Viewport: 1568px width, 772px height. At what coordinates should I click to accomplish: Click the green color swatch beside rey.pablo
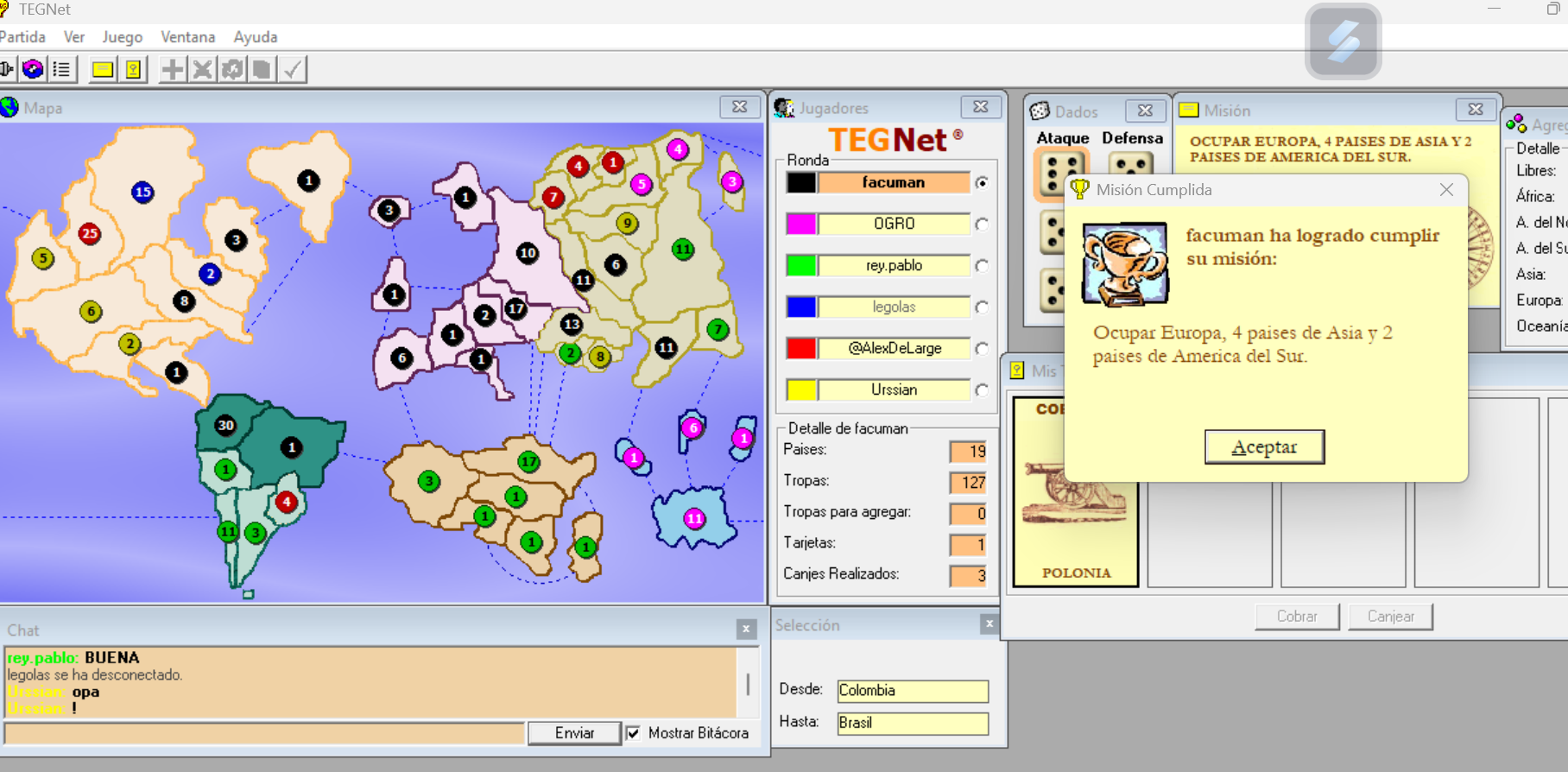(x=801, y=266)
